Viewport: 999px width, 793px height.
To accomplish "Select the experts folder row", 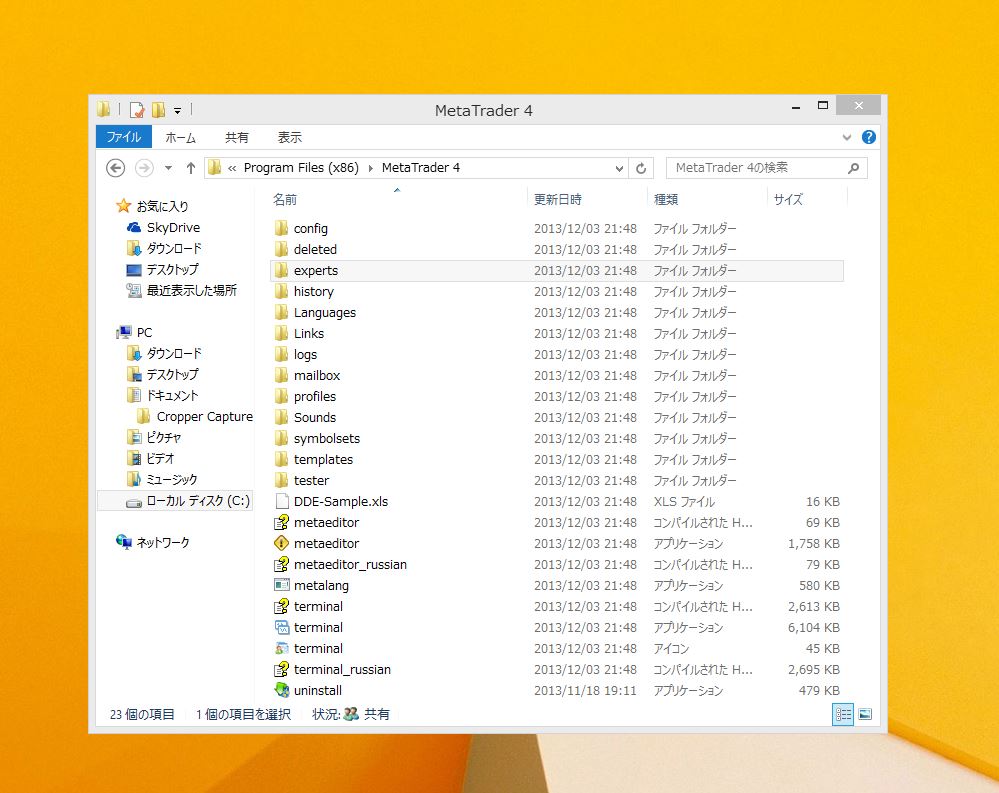I will coord(557,271).
